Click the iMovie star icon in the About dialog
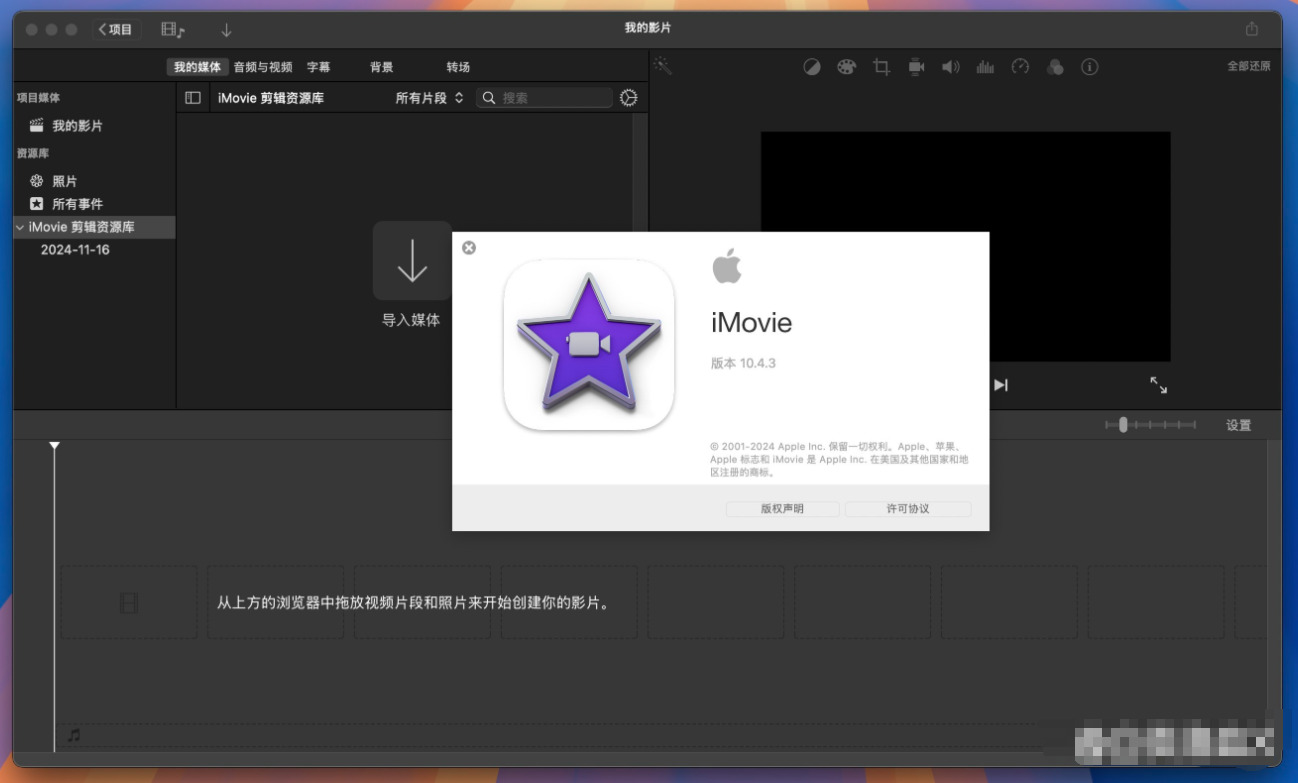The width and height of the screenshot is (1298, 783). pos(589,345)
